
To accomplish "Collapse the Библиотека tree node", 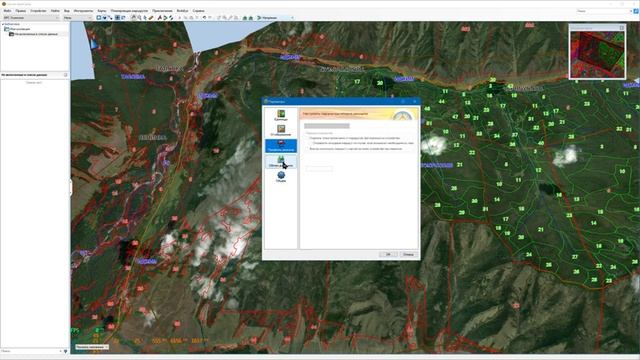I will click(2, 24).
